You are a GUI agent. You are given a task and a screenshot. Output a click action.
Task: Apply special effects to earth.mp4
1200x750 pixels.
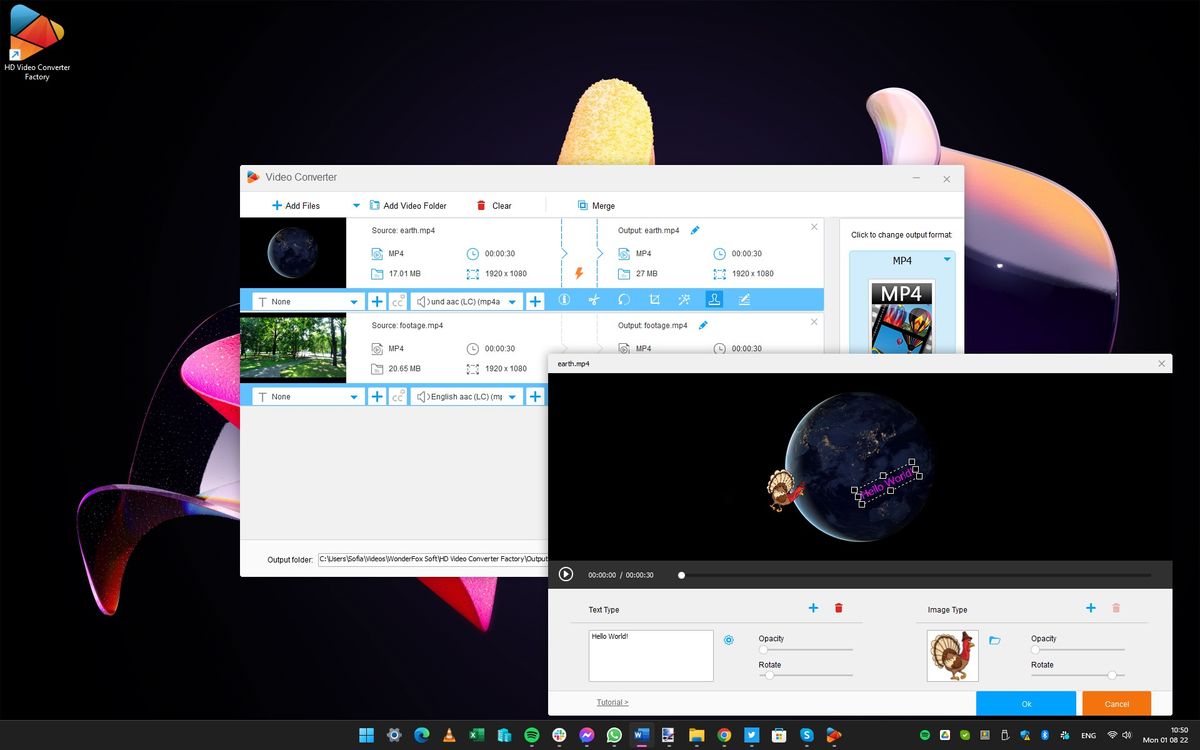[684, 300]
